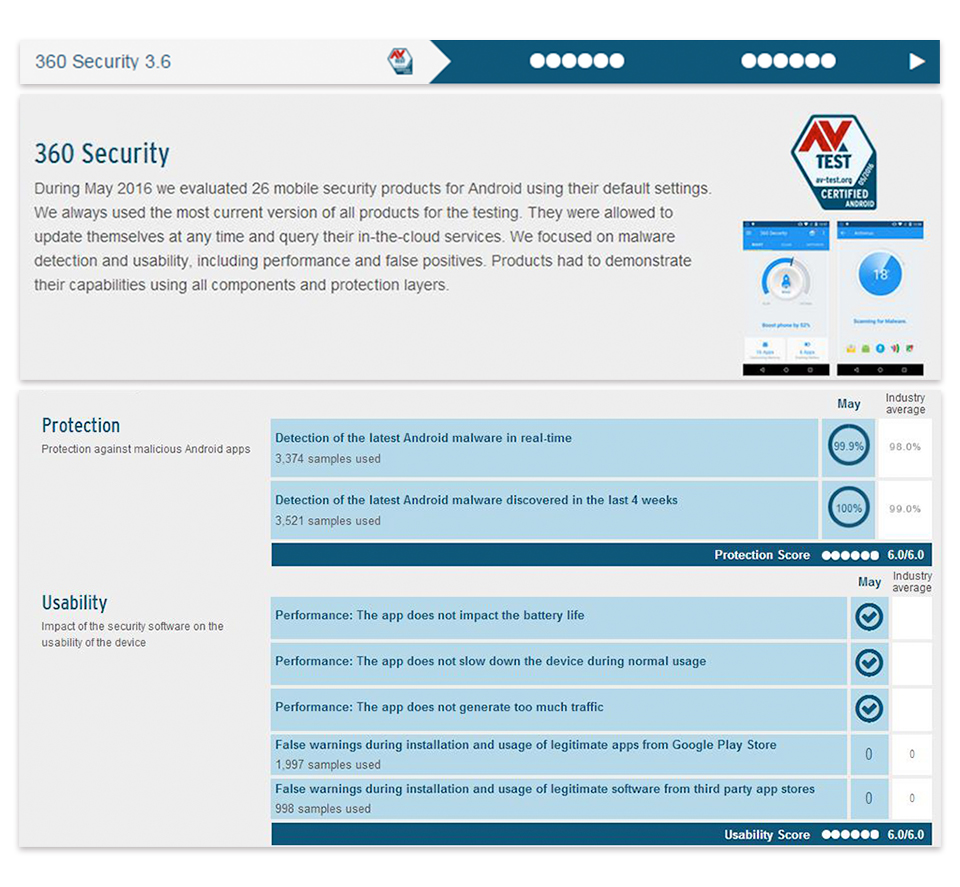Click the 'Usability Score' label

767,835
